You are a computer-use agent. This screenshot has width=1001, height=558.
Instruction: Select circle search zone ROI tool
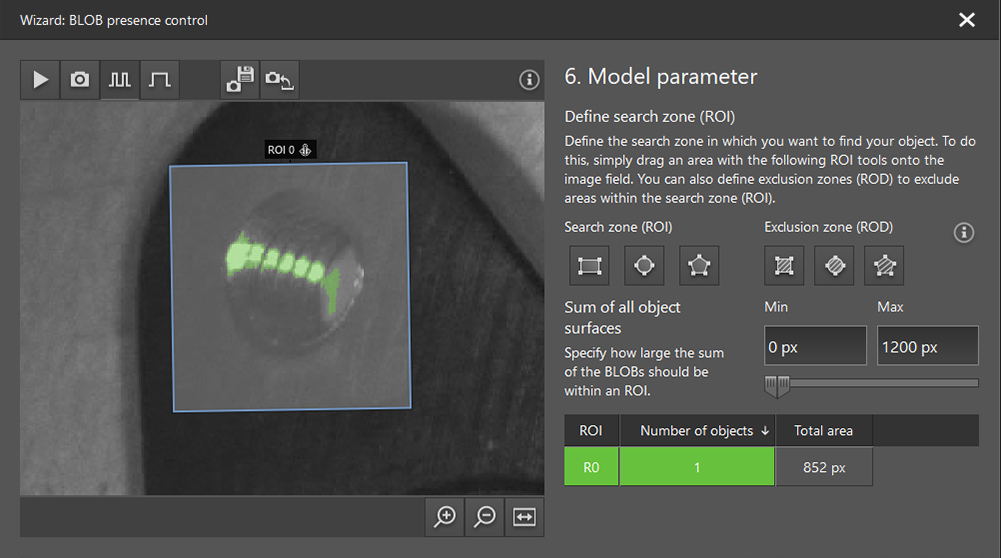pos(644,266)
